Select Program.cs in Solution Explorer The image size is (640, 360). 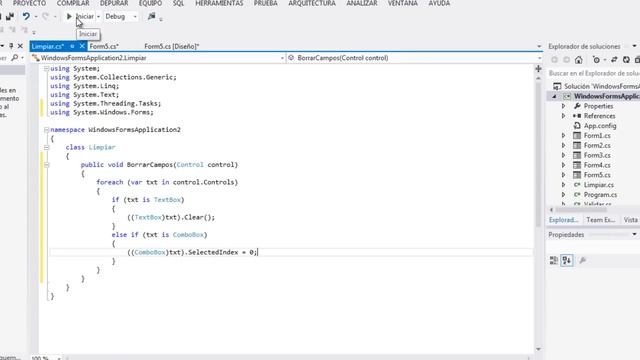pos(600,195)
